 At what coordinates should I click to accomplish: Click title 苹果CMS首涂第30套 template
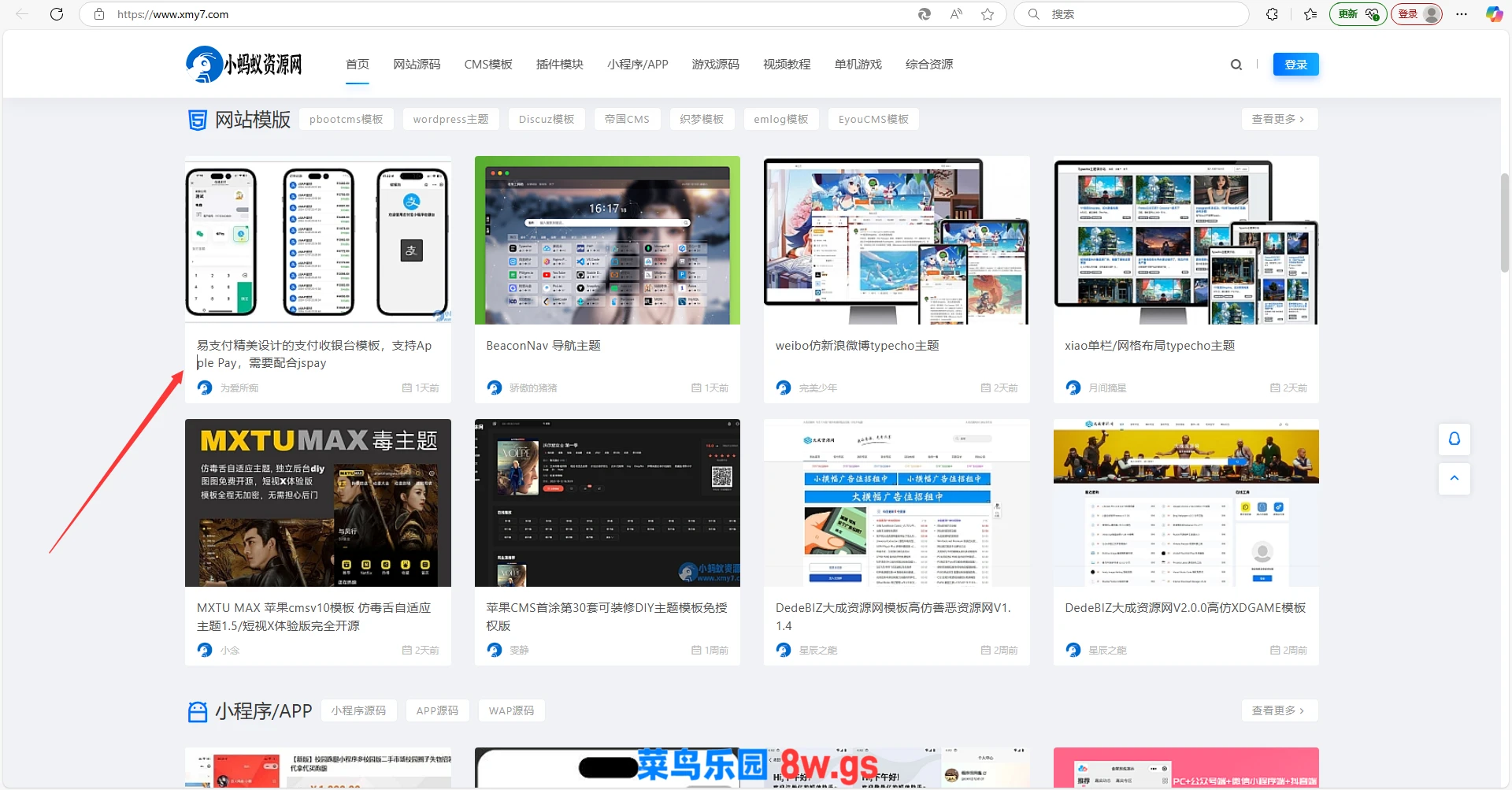click(x=607, y=617)
